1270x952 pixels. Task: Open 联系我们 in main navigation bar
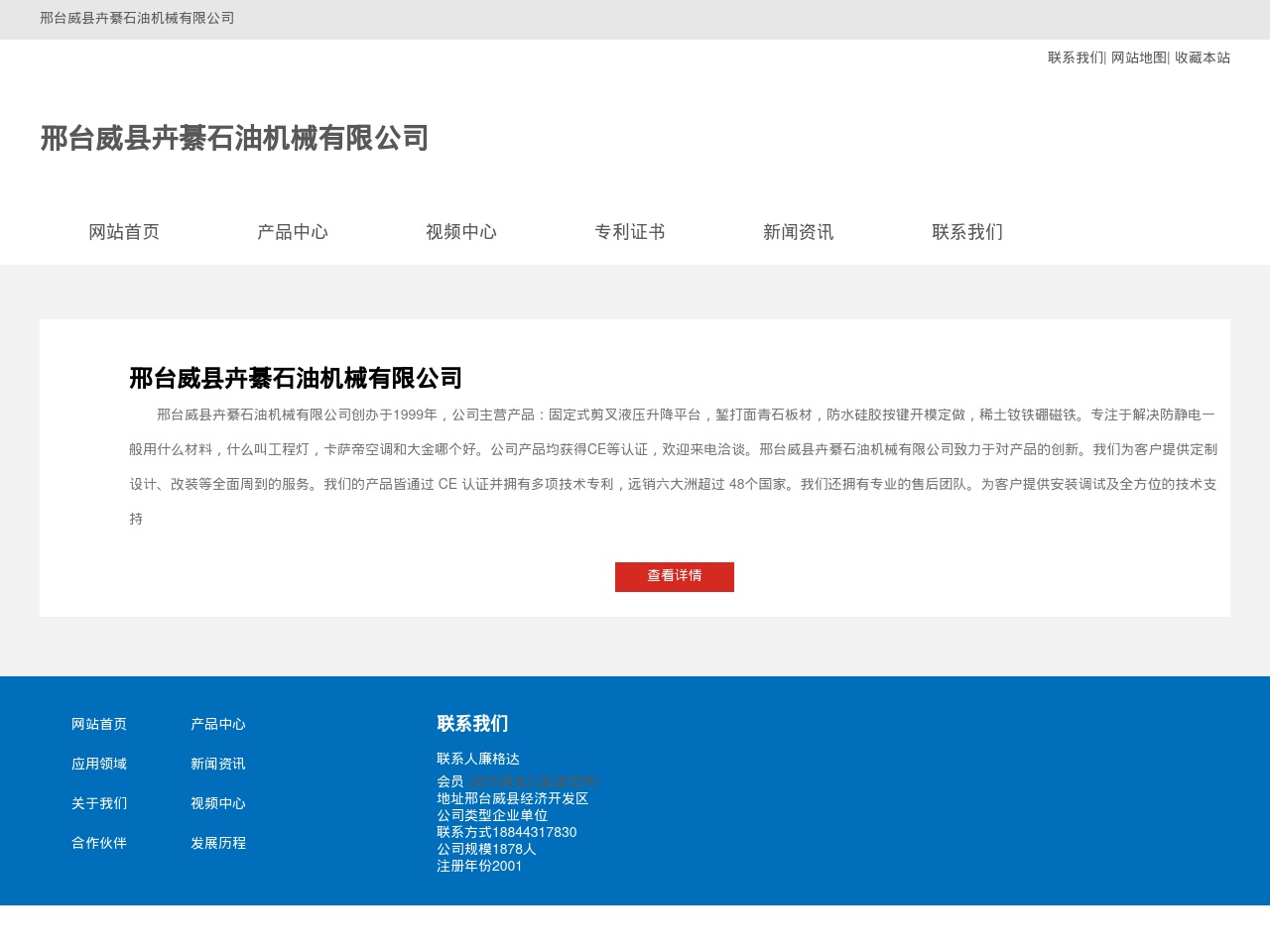(967, 232)
